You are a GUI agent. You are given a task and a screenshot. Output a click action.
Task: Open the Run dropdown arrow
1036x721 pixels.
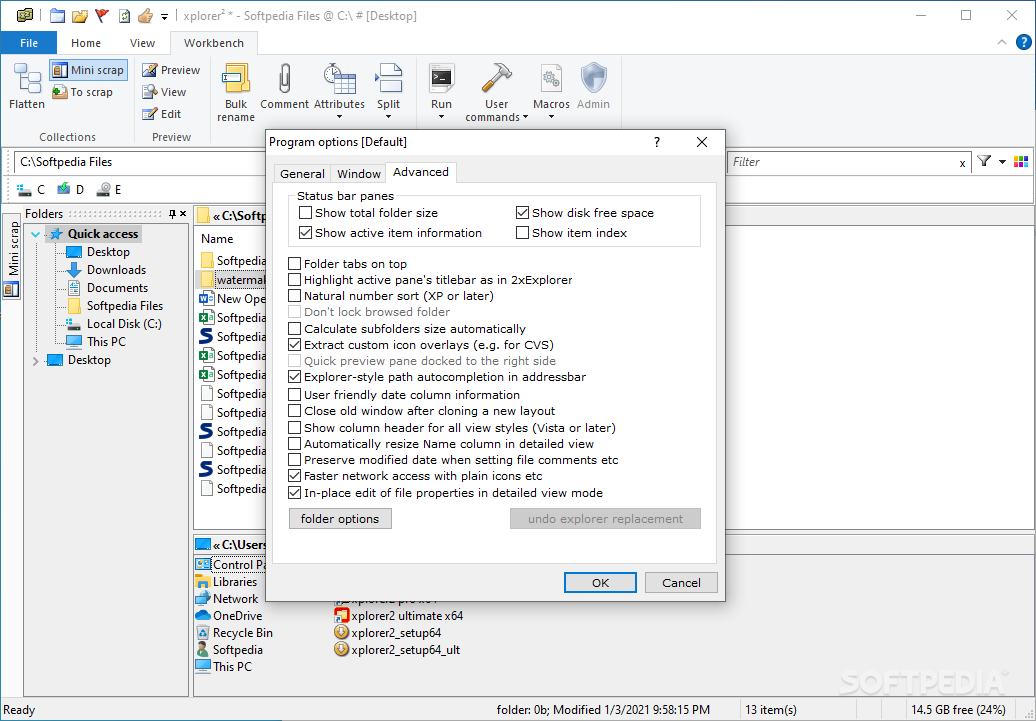click(441, 118)
